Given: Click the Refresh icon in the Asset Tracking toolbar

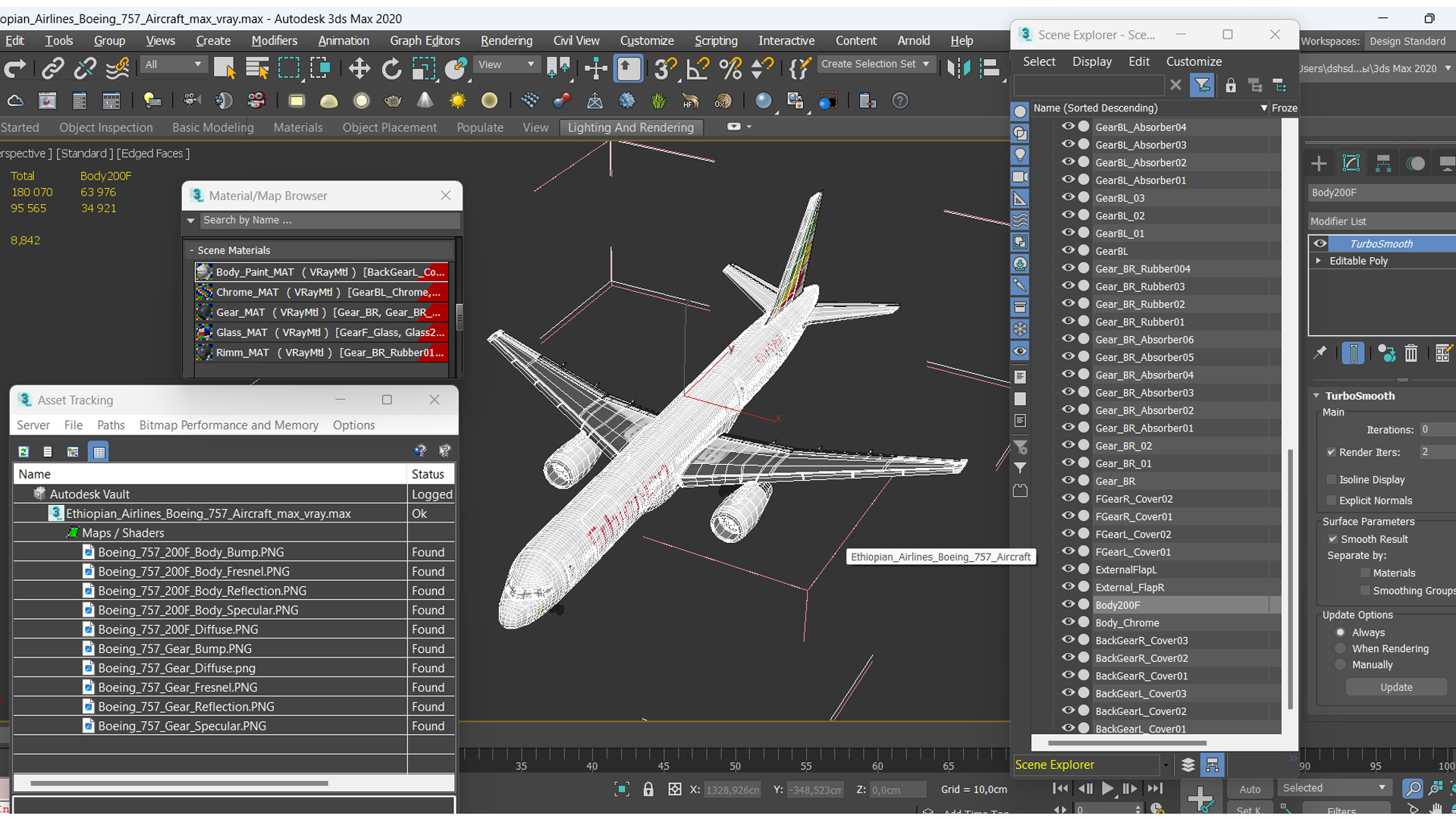Looking at the screenshot, I should (24, 452).
